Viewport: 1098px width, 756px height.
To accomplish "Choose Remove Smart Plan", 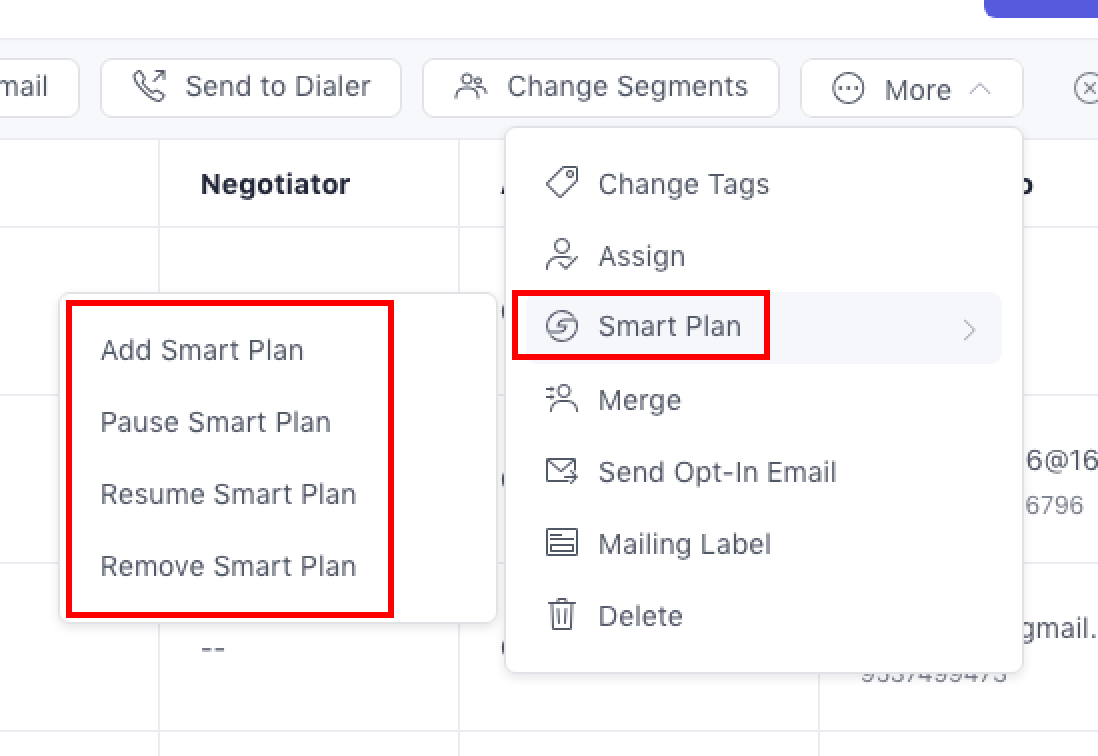I will tap(228, 566).
